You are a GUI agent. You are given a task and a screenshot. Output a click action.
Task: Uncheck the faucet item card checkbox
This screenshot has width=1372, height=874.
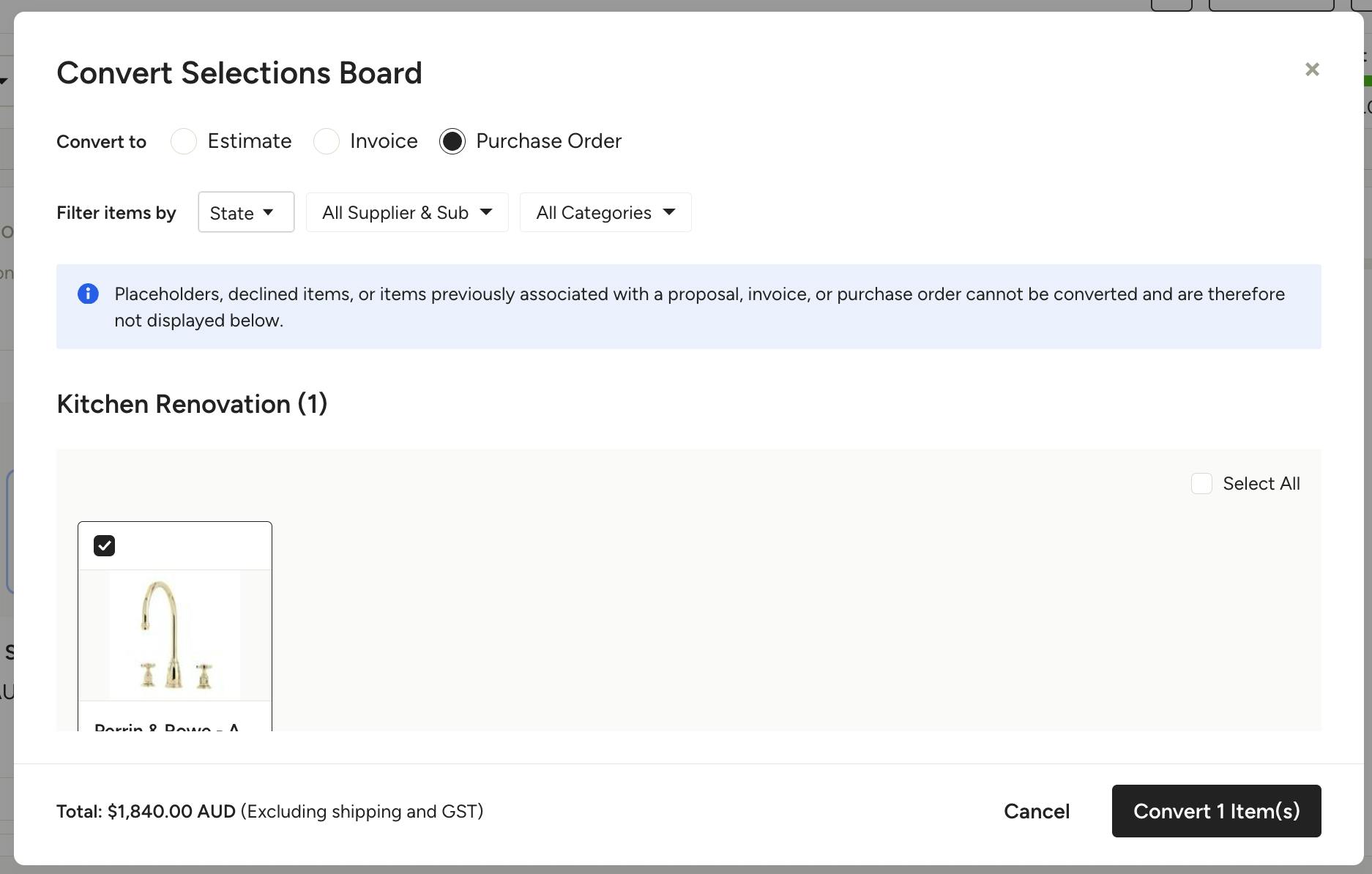[x=104, y=545]
